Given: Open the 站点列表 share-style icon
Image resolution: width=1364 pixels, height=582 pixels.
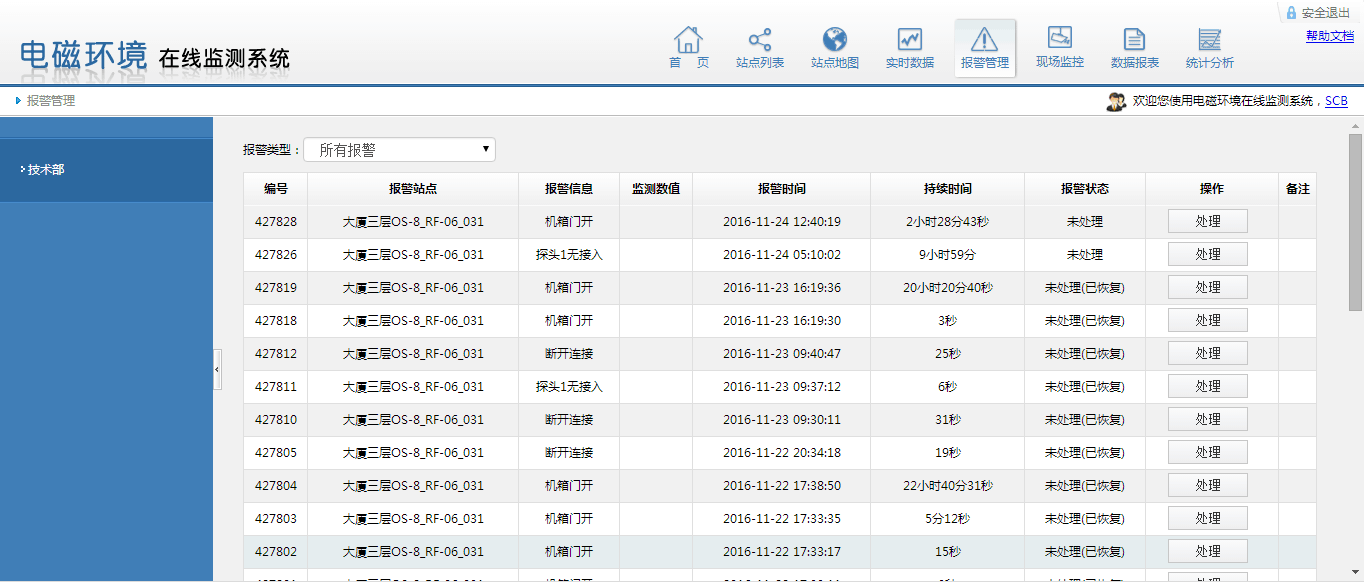Looking at the screenshot, I should (x=760, y=40).
